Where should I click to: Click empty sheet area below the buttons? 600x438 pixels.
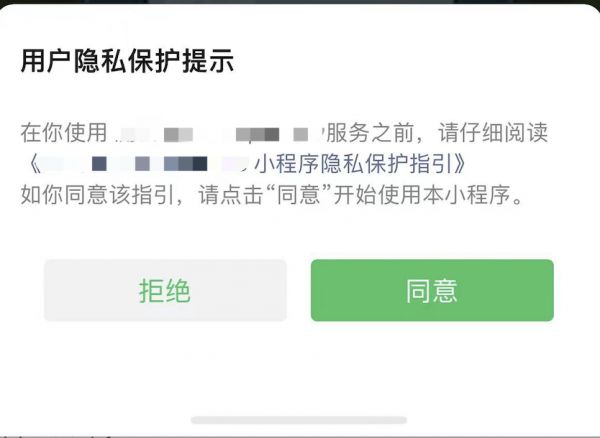click(300, 367)
